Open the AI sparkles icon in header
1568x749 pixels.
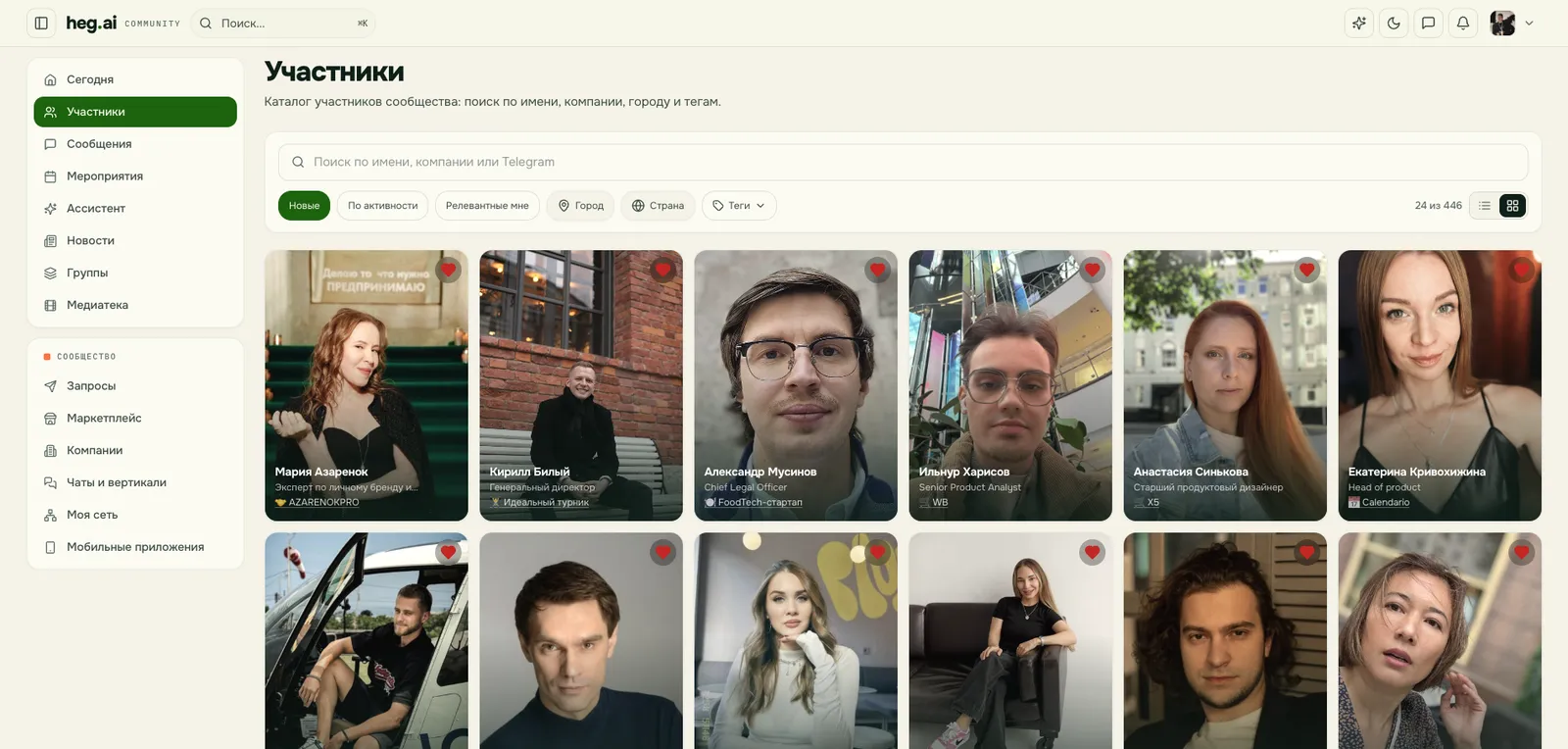click(1359, 23)
